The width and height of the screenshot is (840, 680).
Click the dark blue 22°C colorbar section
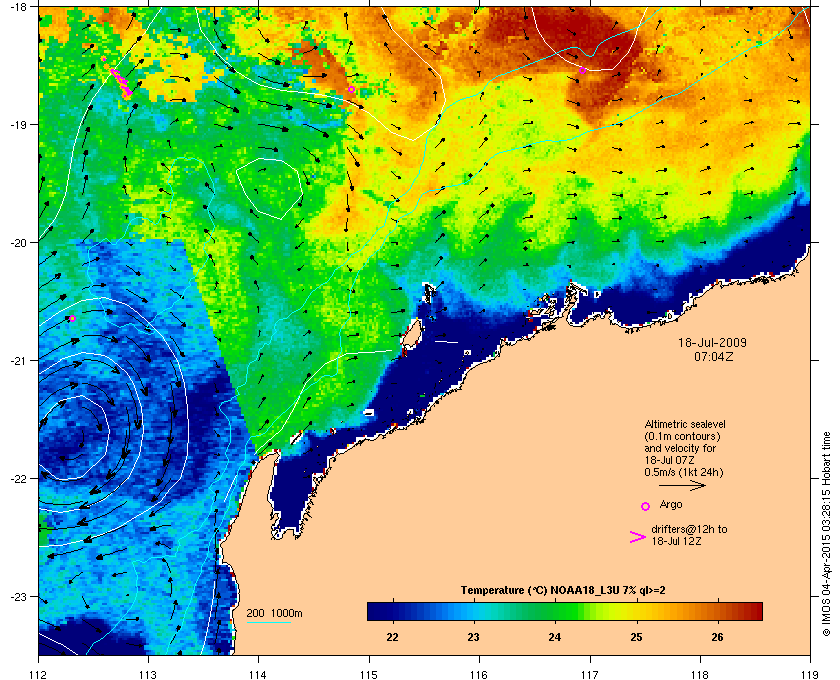393,611
